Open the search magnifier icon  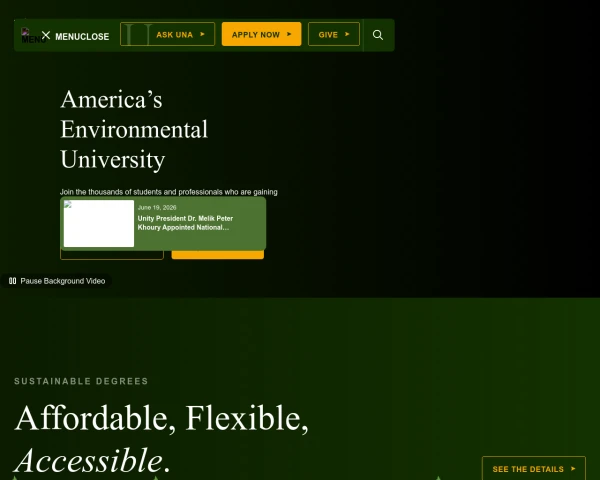378,35
